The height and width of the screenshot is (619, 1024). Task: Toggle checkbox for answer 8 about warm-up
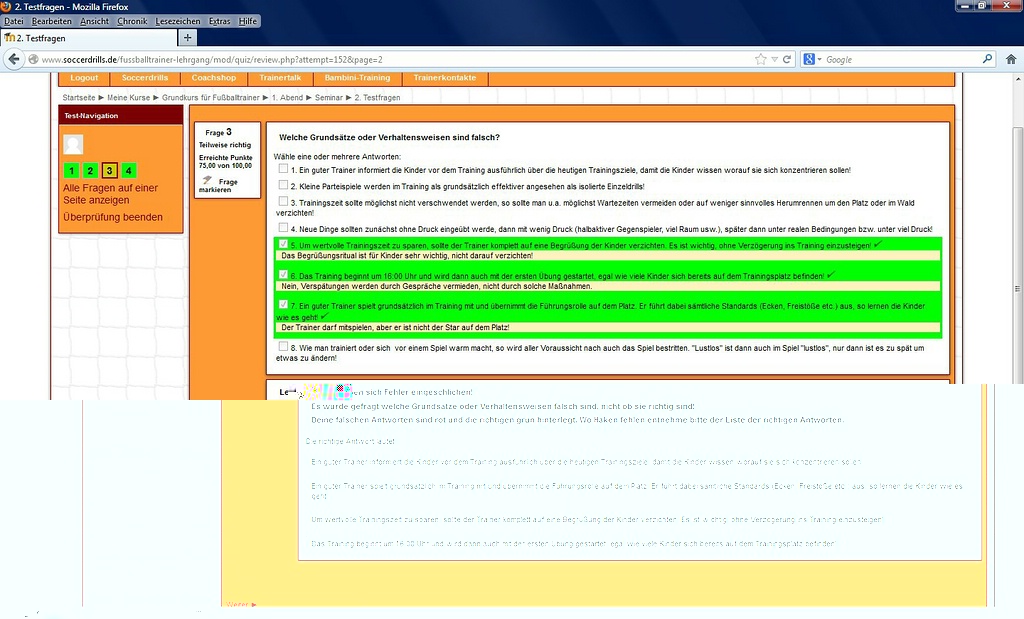284,346
